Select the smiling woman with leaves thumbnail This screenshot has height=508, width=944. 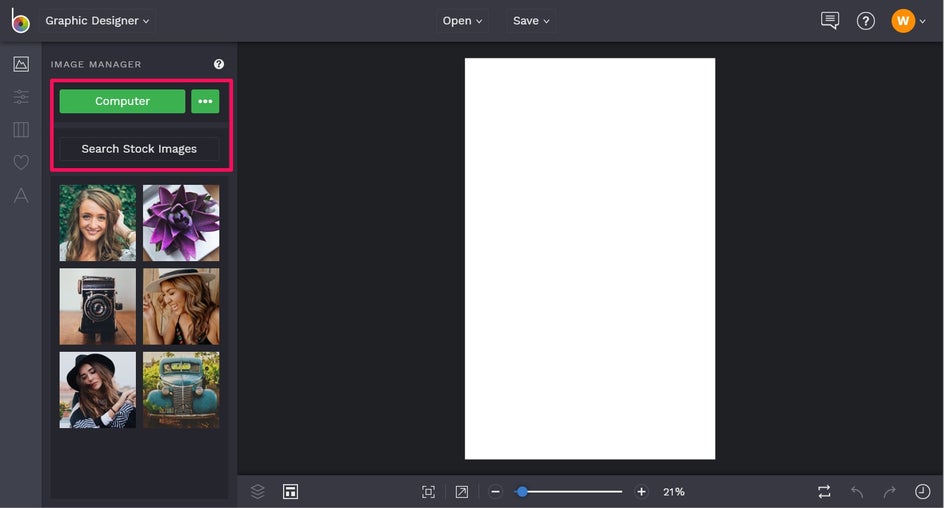tap(98, 223)
